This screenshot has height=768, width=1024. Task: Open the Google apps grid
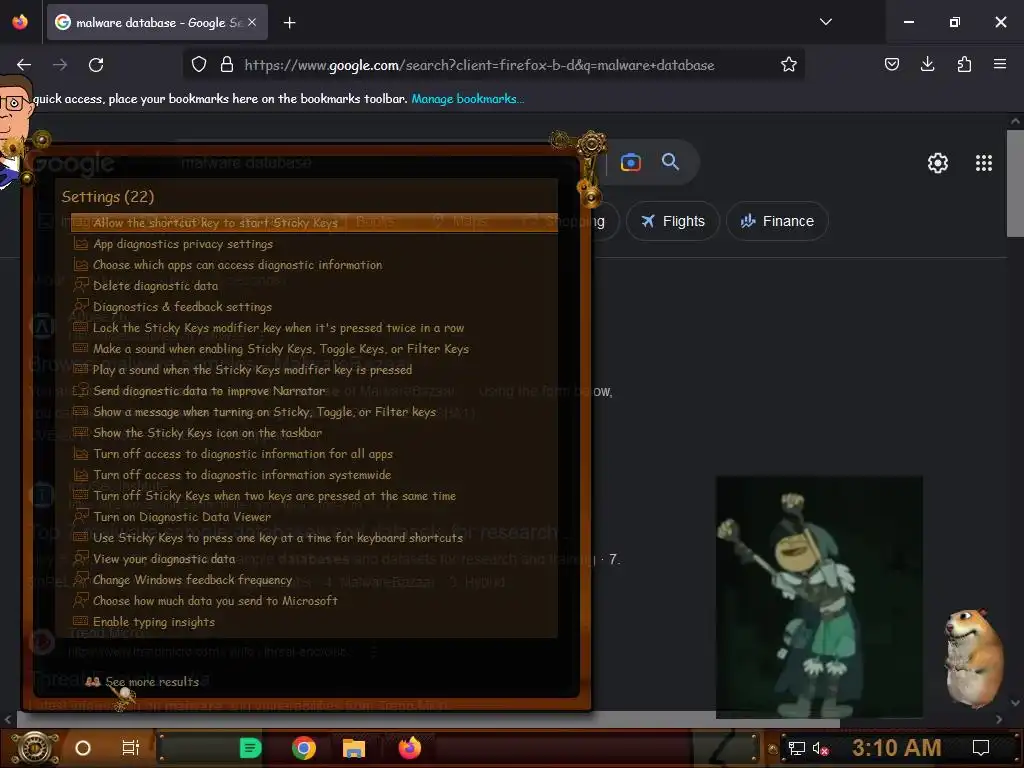coord(984,163)
